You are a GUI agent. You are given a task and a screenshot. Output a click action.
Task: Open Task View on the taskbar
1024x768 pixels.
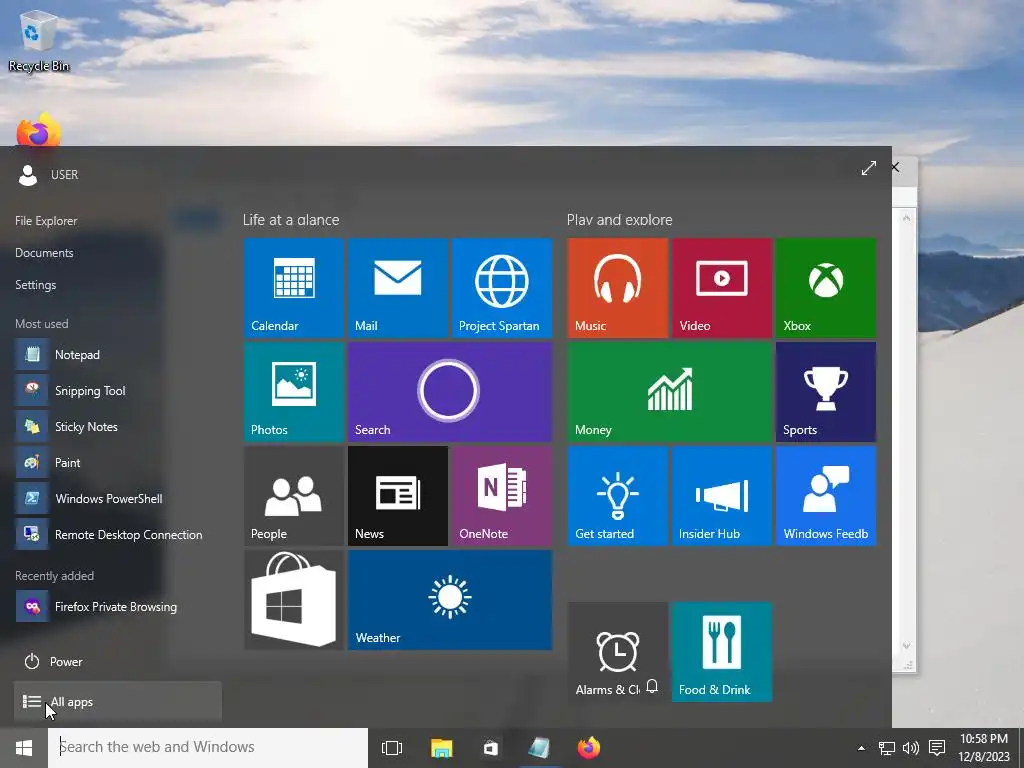pos(392,748)
